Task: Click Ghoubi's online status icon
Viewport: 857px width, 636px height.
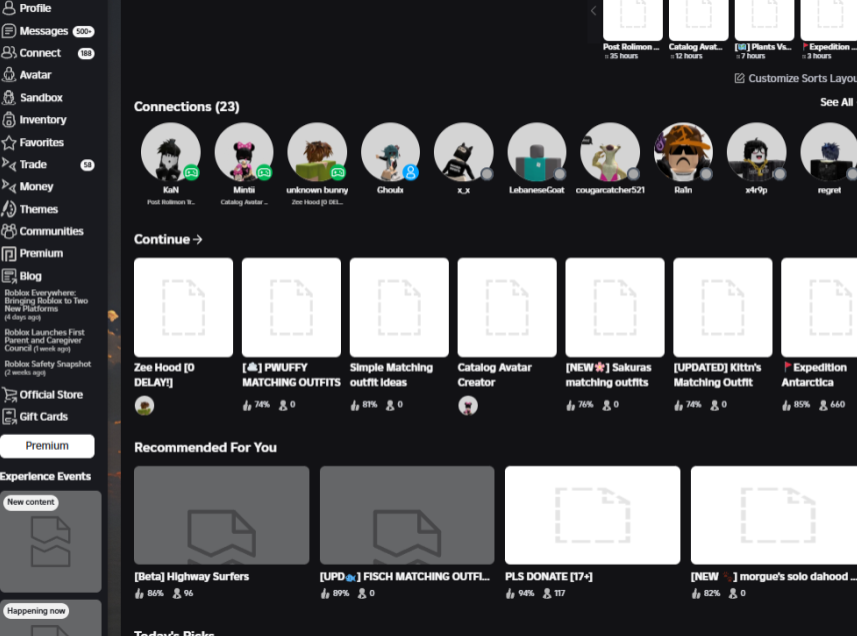Action: click(411, 173)
